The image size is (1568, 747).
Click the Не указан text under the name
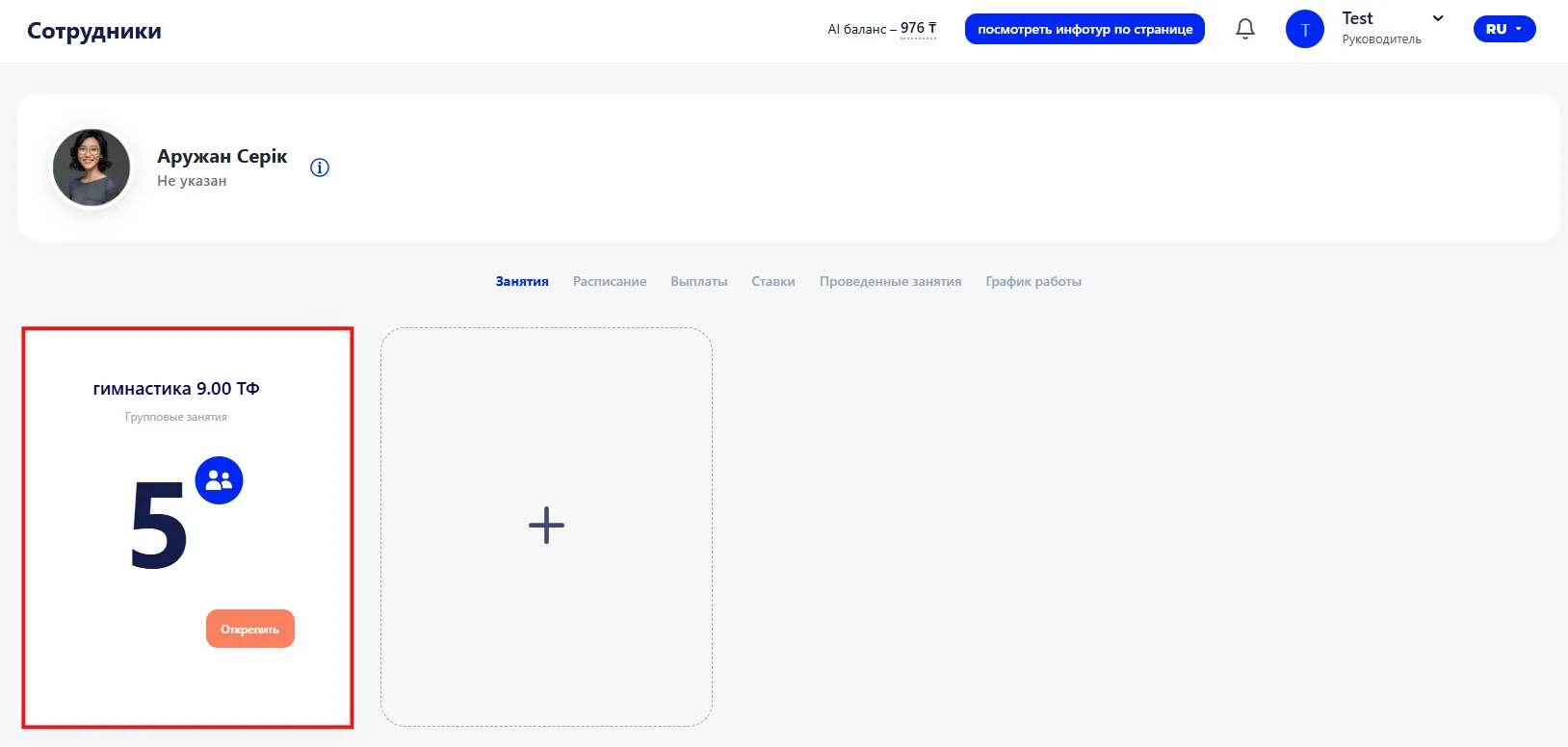[x=192, y=181]
